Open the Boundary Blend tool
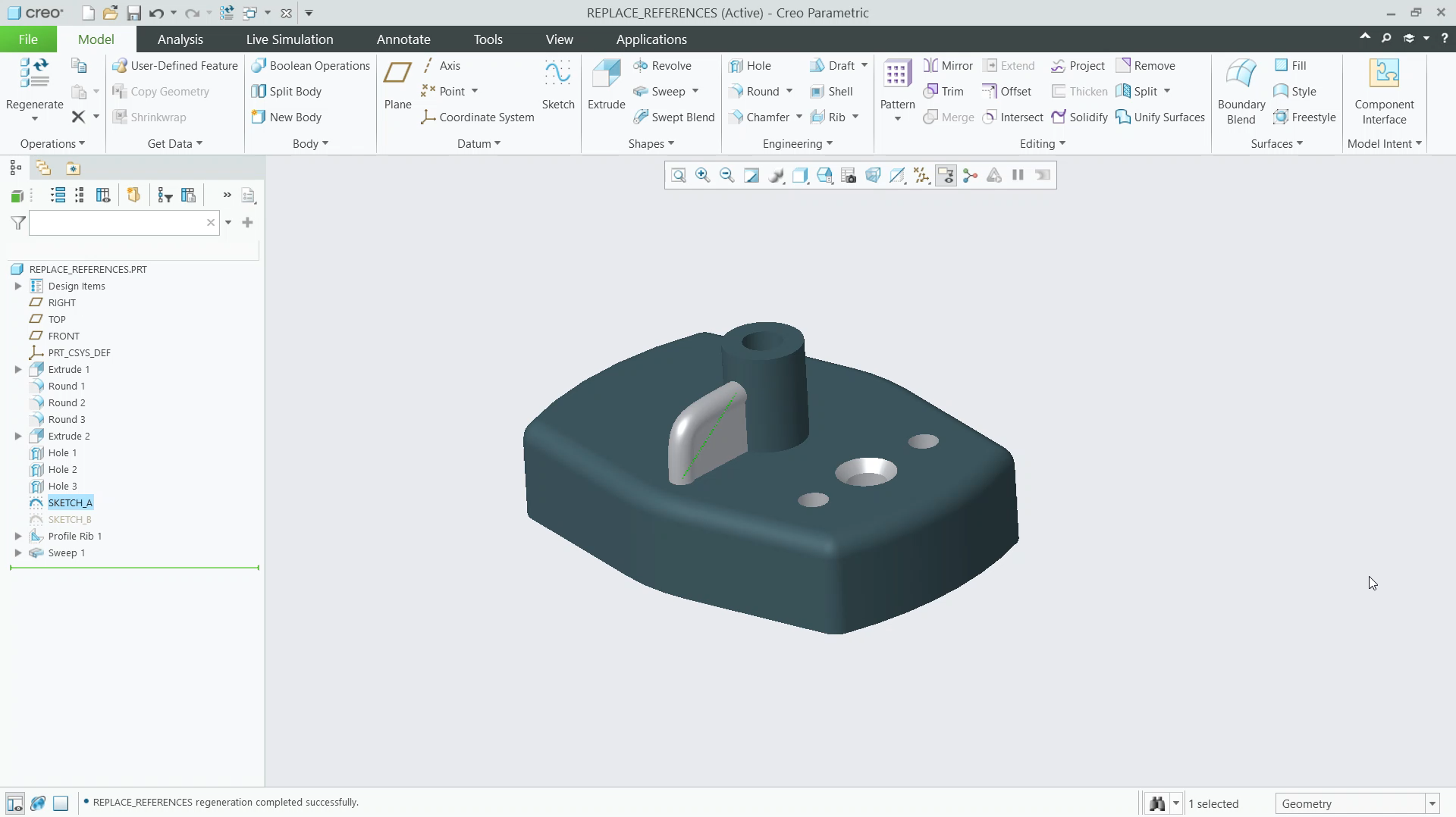Image resolution: width=1456 pixels, height=817 pixels. tap(1241, 92)
